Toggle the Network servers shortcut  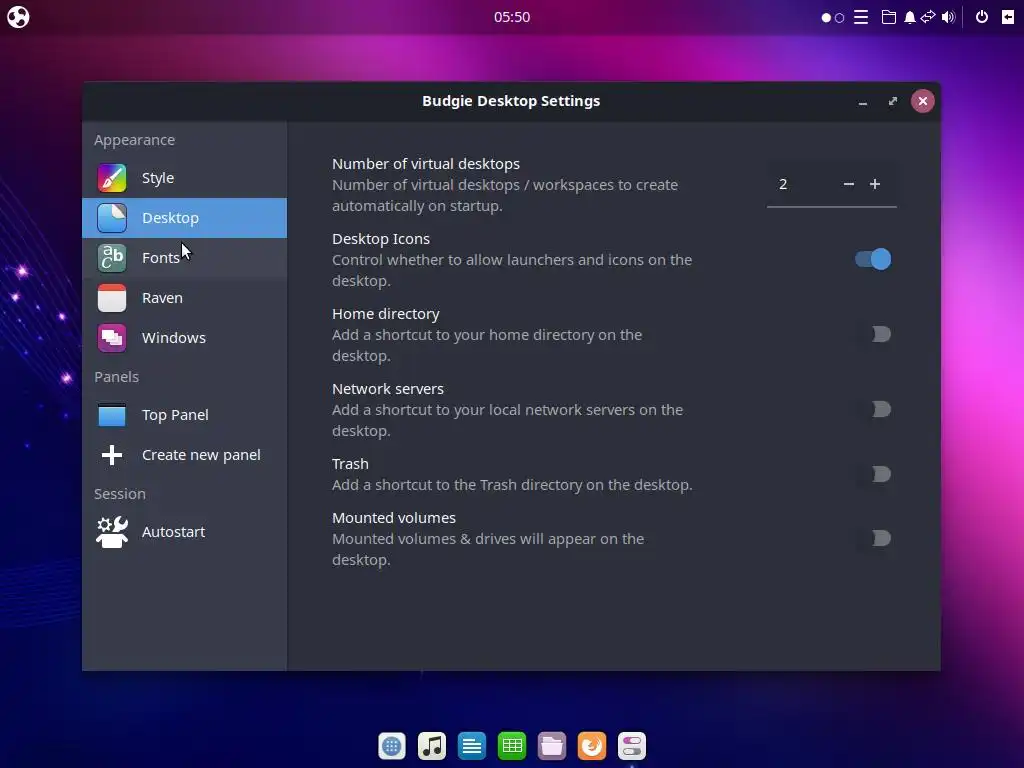(x=873, y=409)
